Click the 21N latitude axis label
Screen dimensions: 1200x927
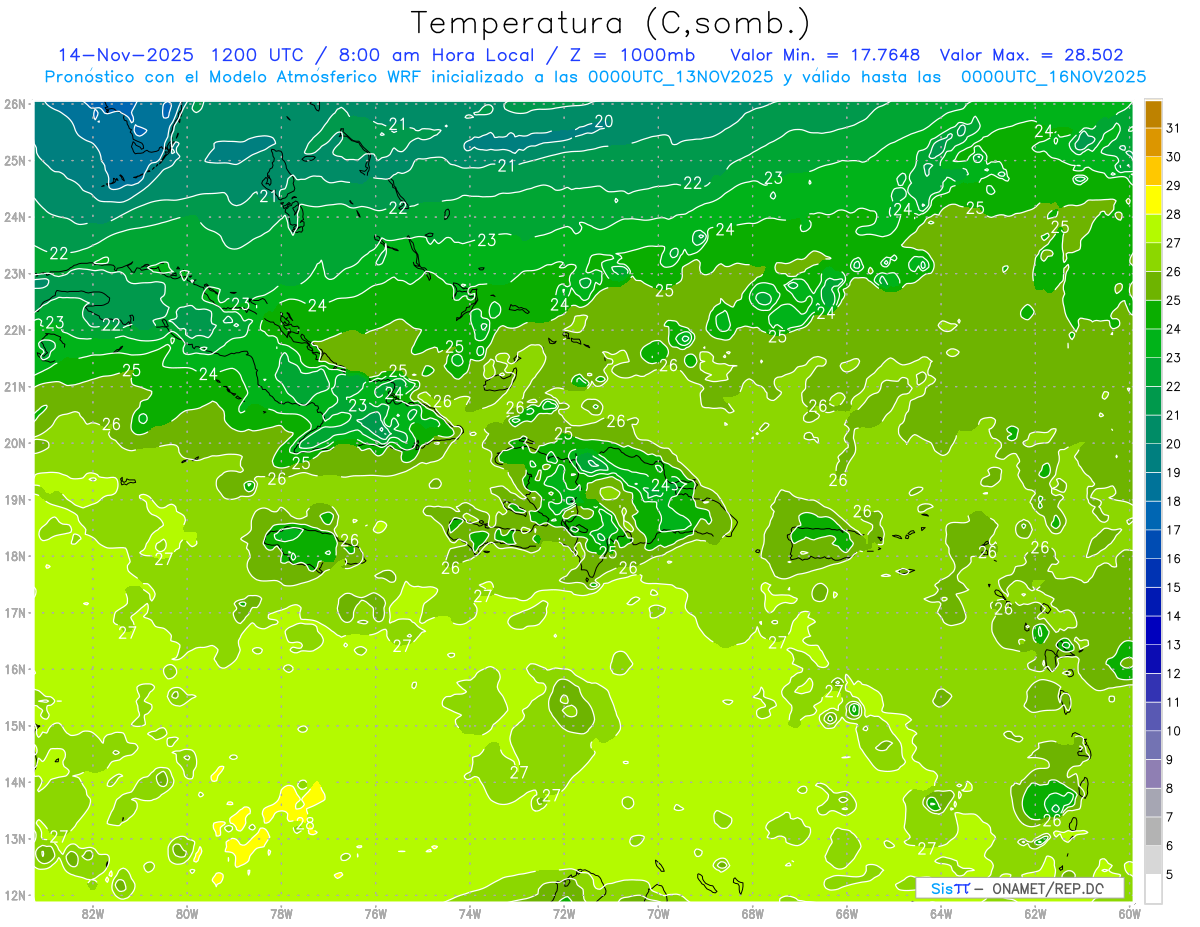click(14, 386)
